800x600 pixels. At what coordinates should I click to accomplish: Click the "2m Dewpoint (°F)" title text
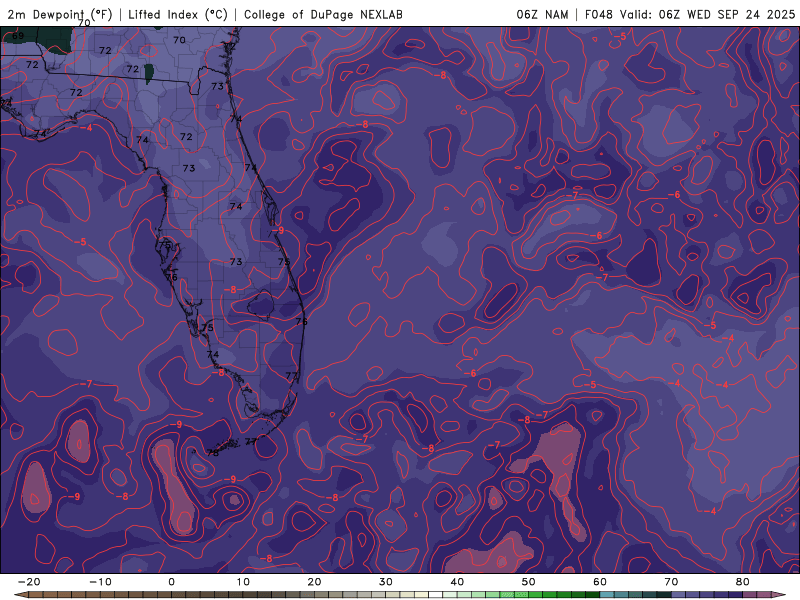pos(60,14)
